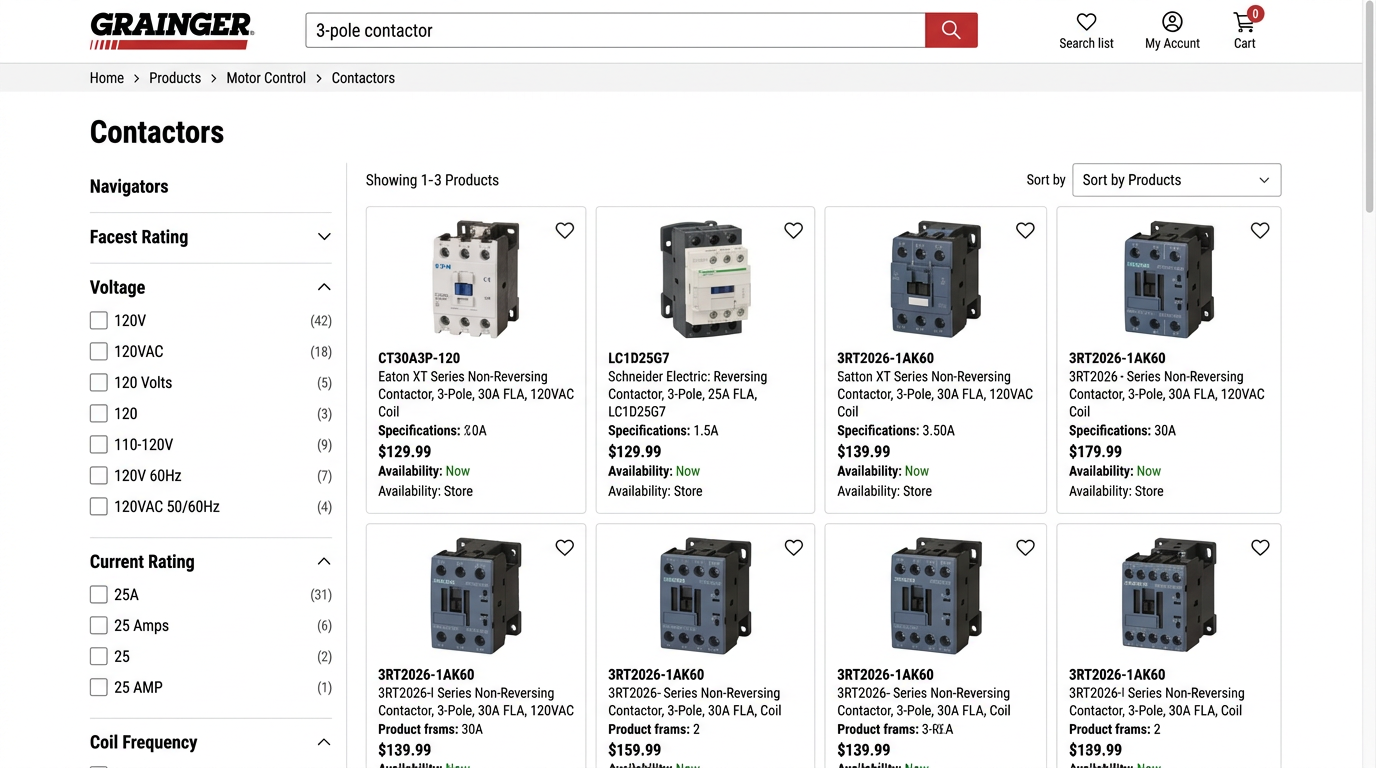Open the CT30A3P-120 product title link
The width and height of the screenshot is (1376, 768).
[x=419, y=358]
